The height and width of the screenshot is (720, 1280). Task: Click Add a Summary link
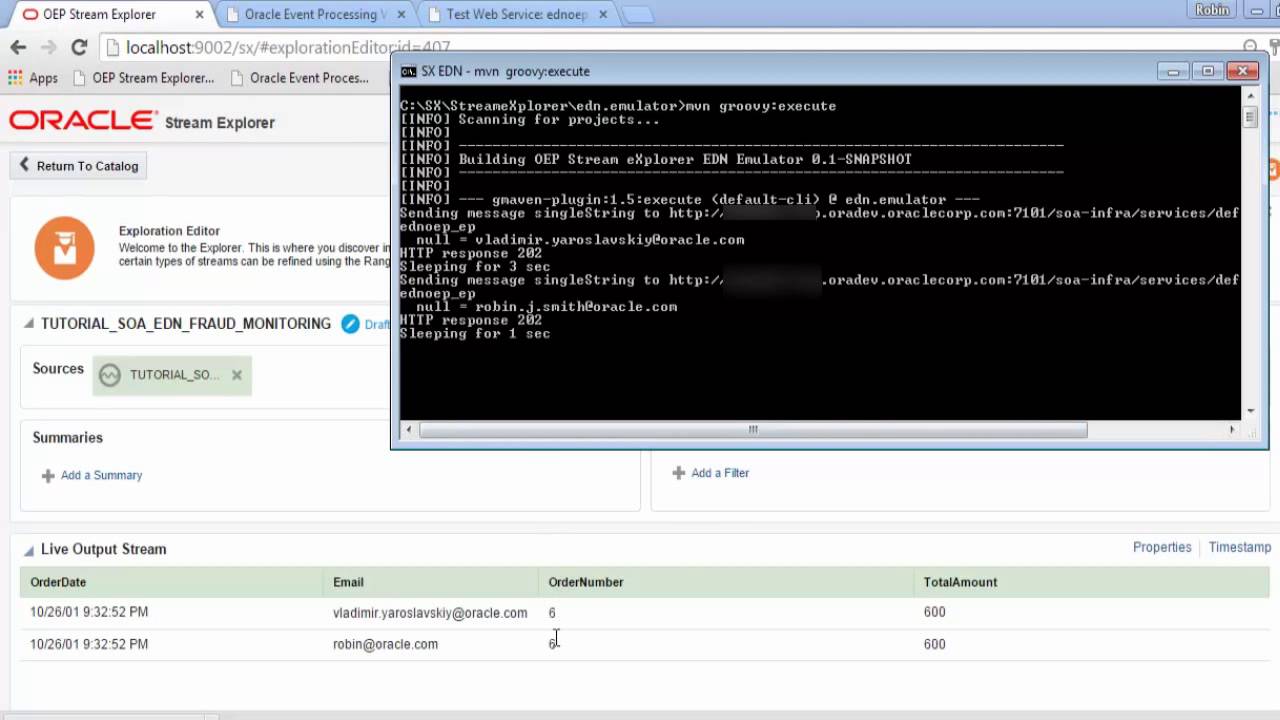coord(101,475)
